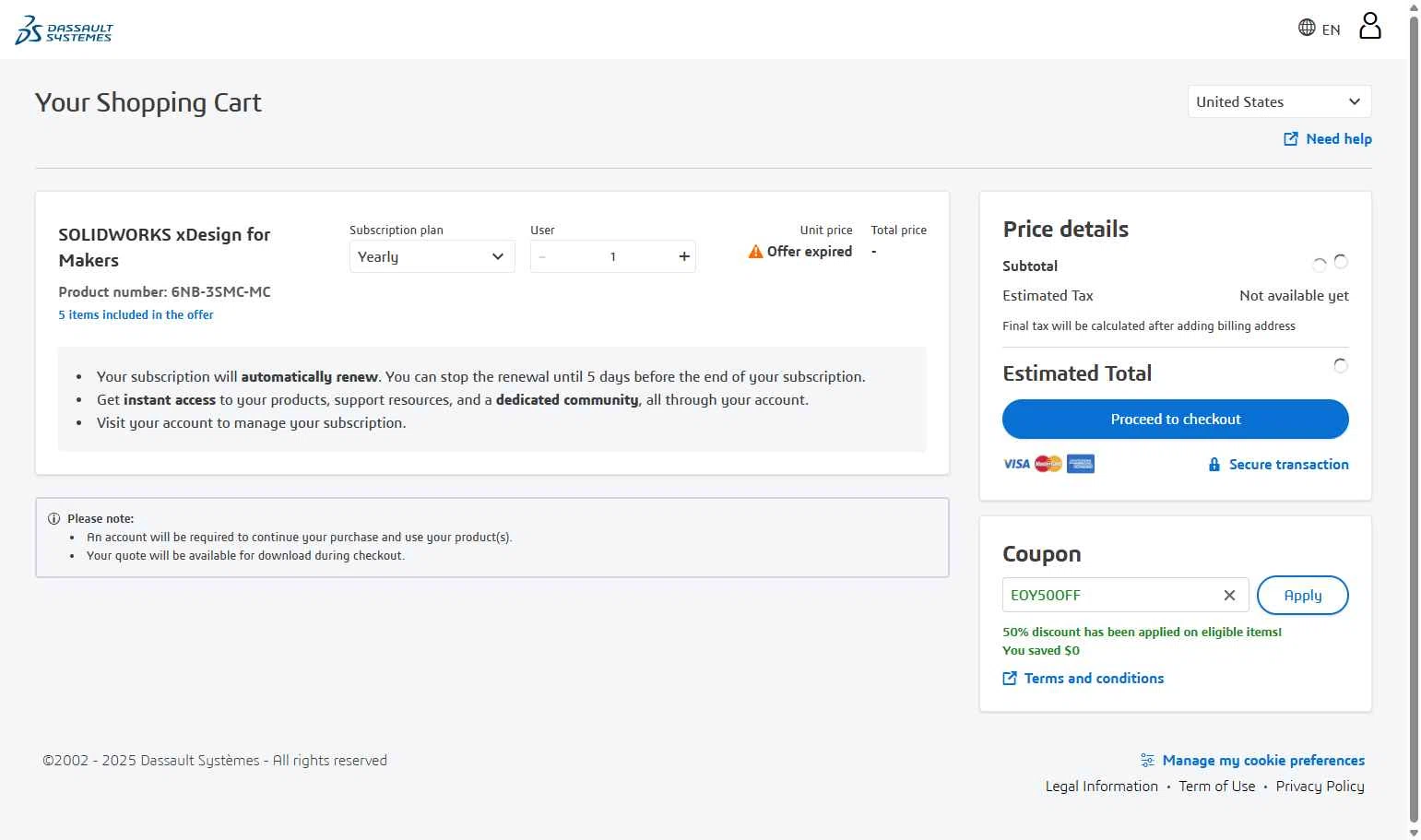Click the Need help external-link icon
This screenshot has width=1421, height=840.
[1291, 139]
